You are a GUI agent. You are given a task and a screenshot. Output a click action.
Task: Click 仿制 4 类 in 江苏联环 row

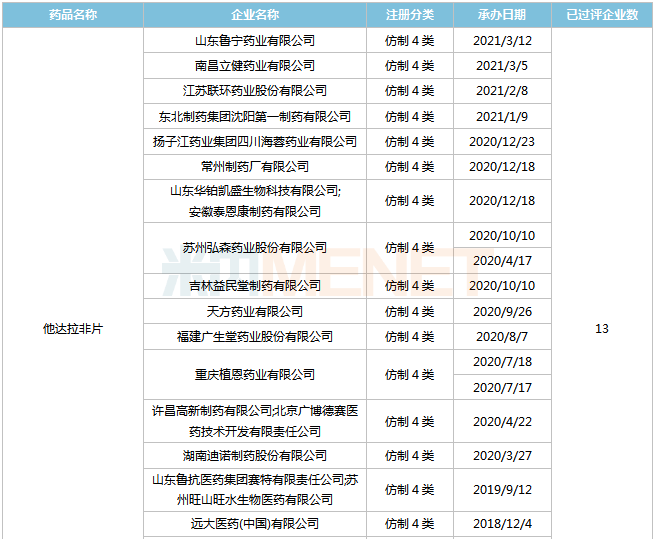point(410,91)
